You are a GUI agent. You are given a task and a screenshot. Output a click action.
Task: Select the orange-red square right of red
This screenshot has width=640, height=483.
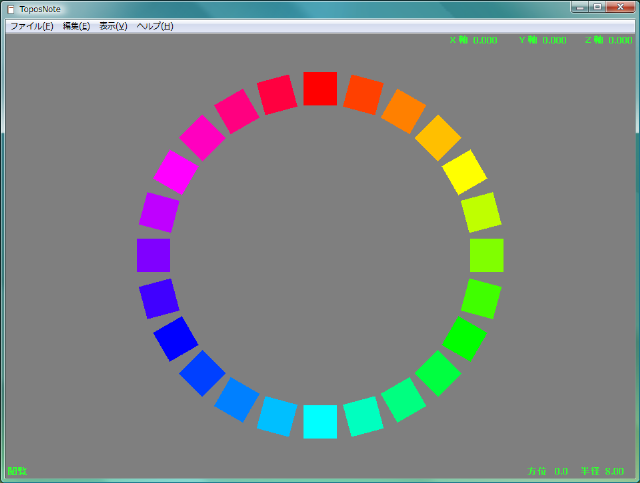363,95
